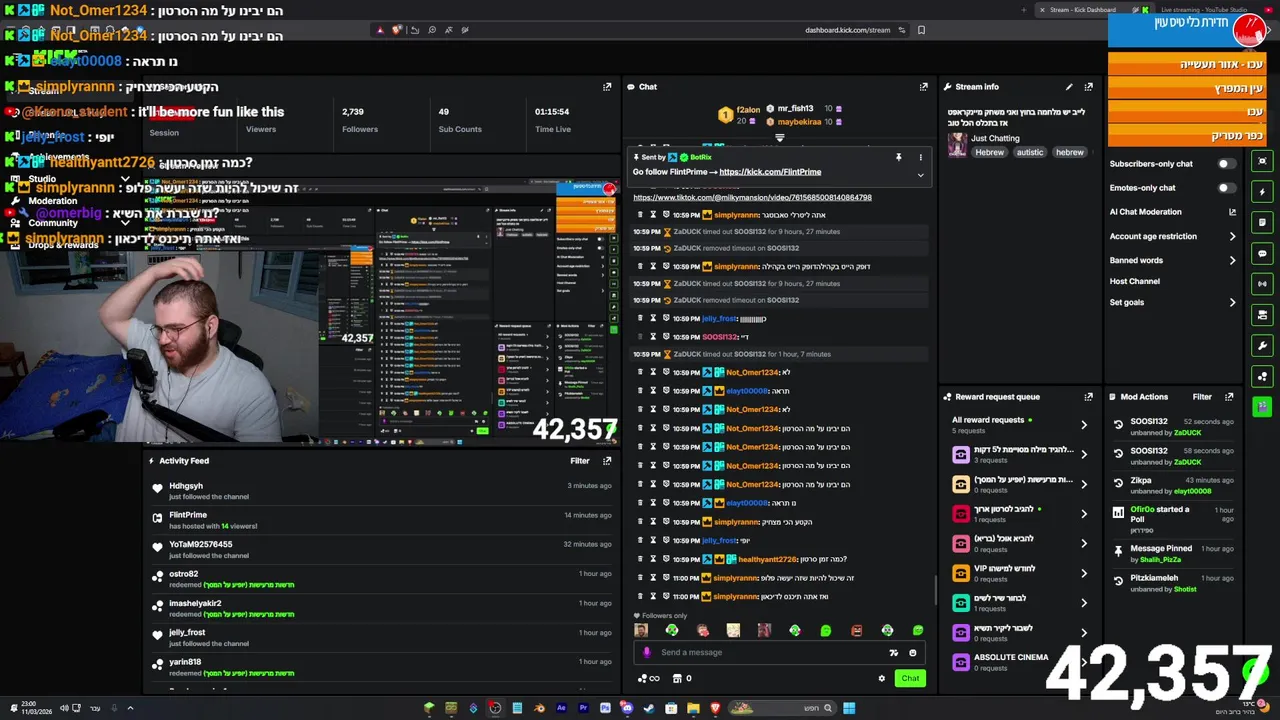
Task: Expand Set goals settings
Action: pyautogui.click(x=1232, y=302)
